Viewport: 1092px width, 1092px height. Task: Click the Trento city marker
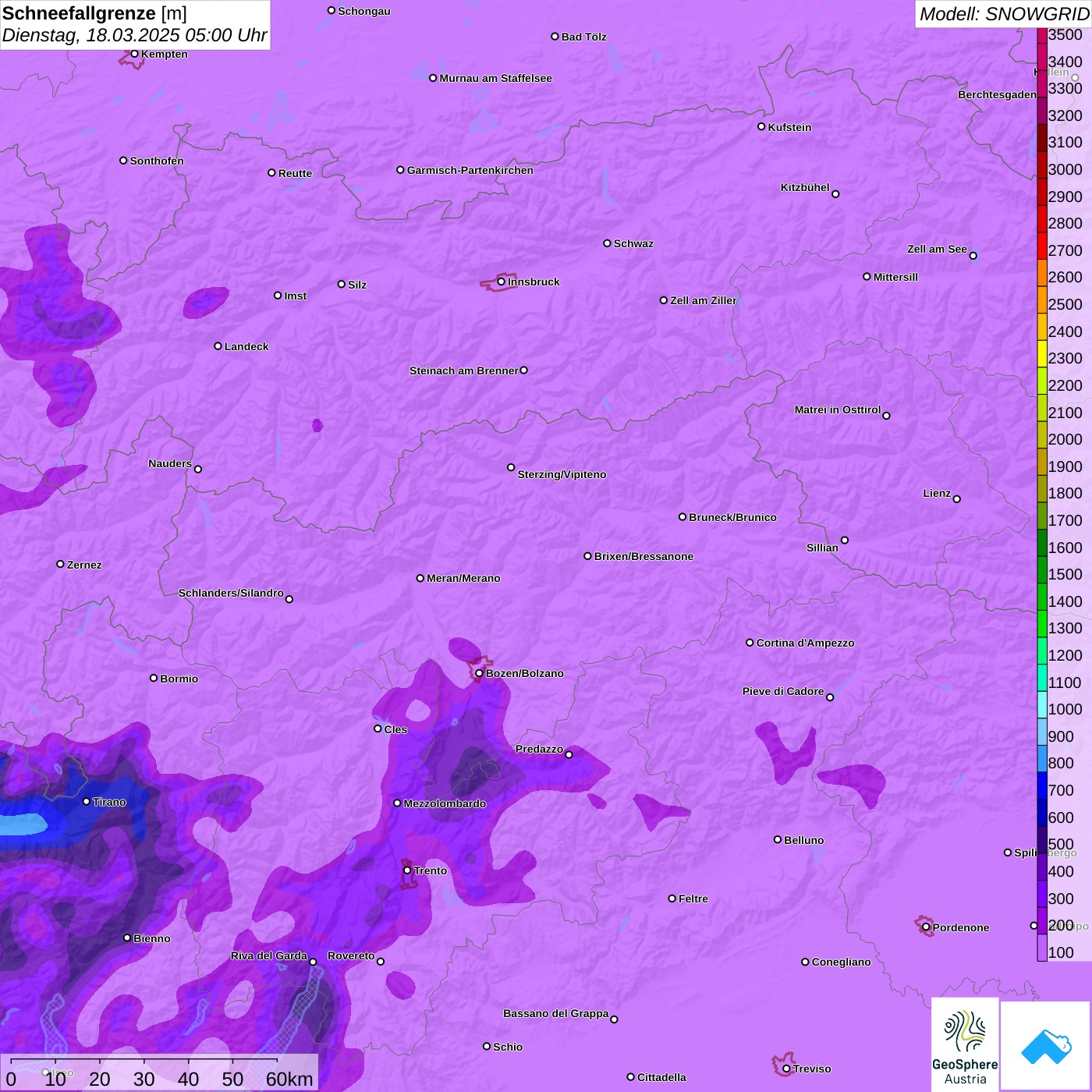[x=407, y=870]
